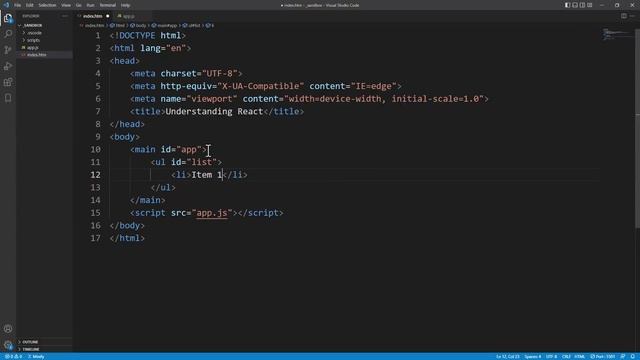Open the Selection menu
The width and height of the screenshot is (640, 360).
click(x=47, y=5)
